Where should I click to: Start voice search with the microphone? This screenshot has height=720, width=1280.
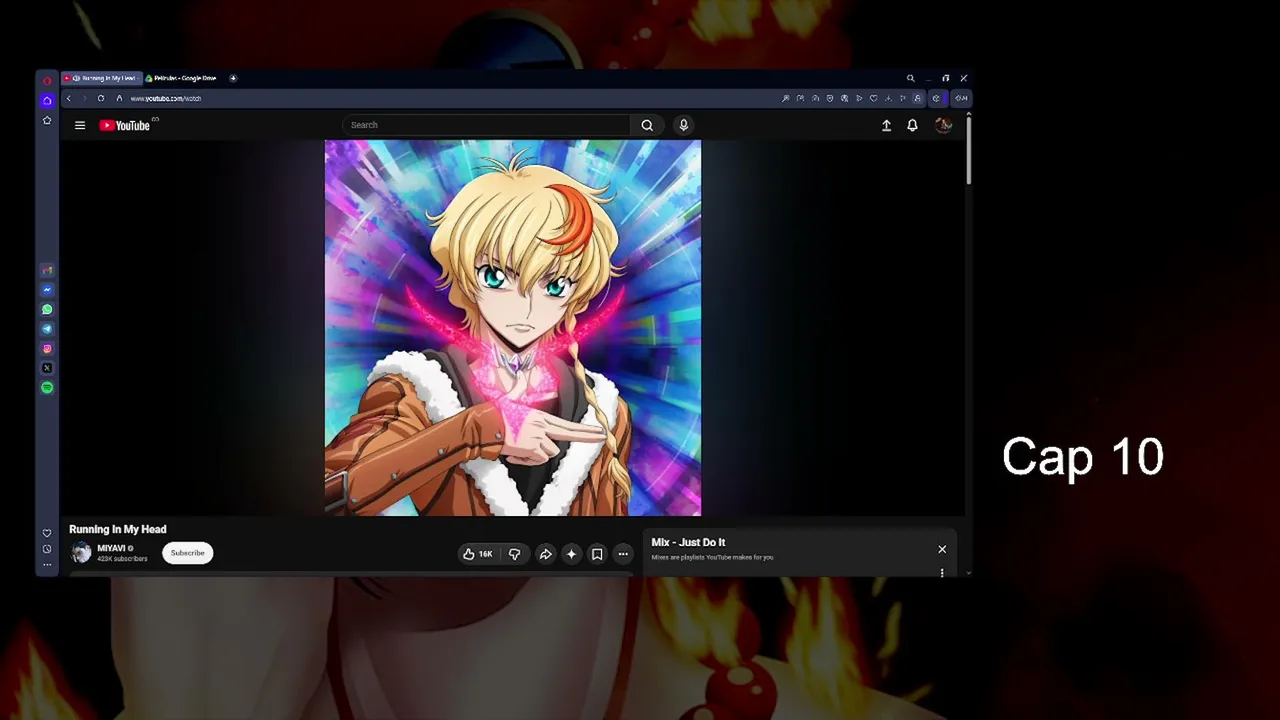click(684, 125)
